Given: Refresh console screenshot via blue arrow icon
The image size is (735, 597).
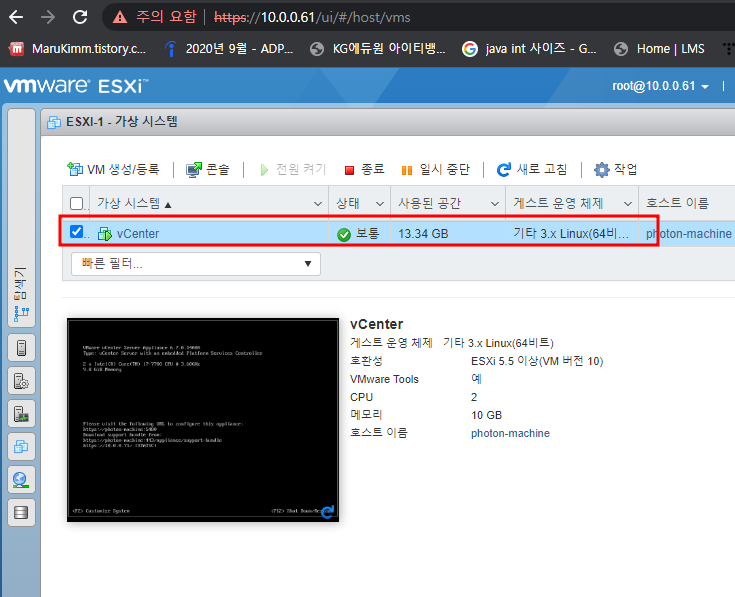Looking at the screenshot, I should [328, 512].
